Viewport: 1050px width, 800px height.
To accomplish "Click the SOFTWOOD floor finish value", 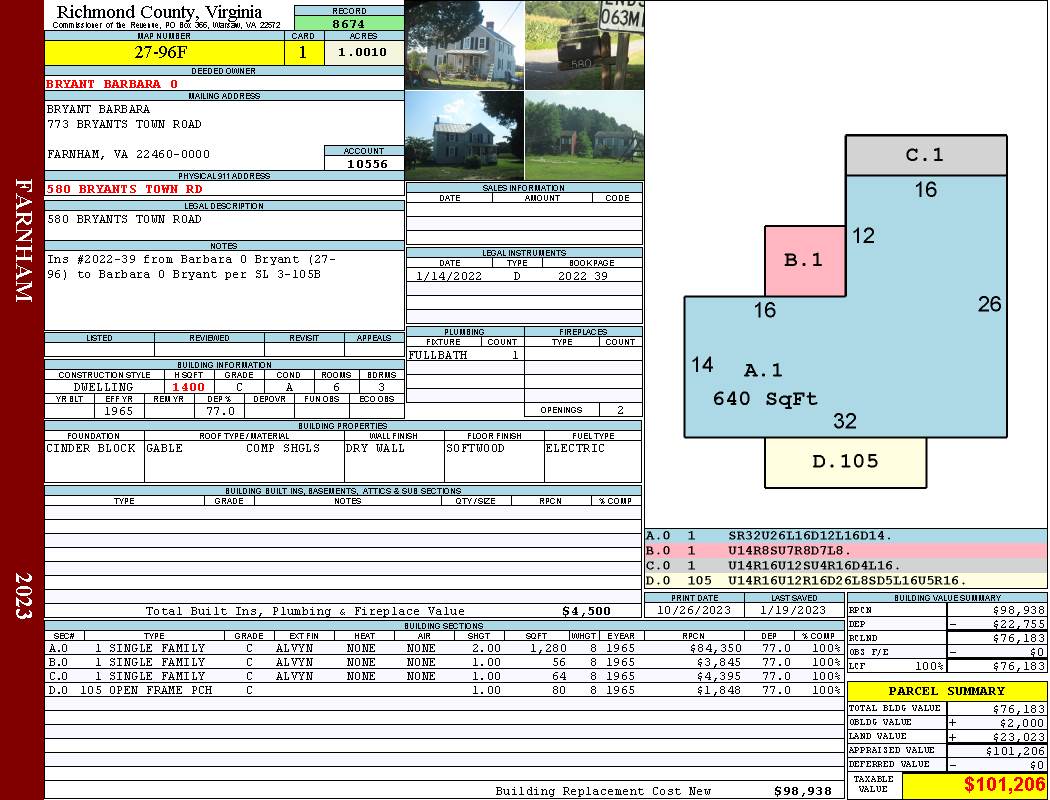I will [475, 449].
